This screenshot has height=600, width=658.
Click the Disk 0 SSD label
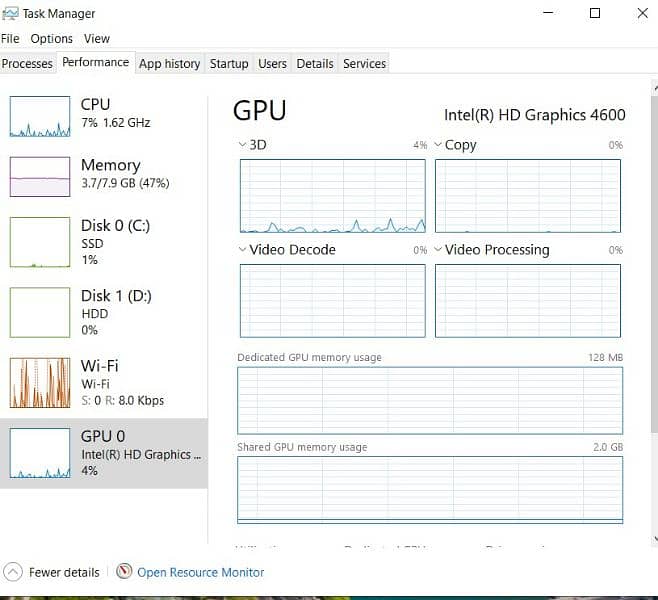point(92,243)
